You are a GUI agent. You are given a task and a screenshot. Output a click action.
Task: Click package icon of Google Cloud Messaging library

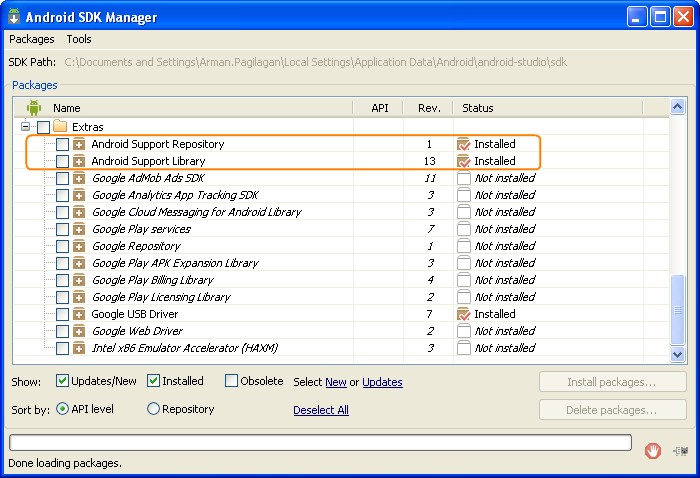(79, 212)
